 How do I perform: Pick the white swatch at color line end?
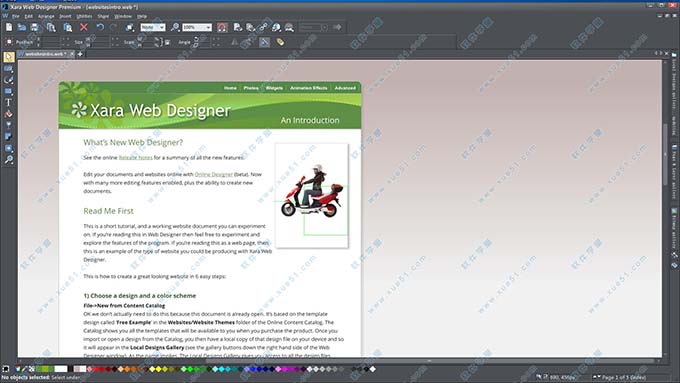[x=373, y=369]
